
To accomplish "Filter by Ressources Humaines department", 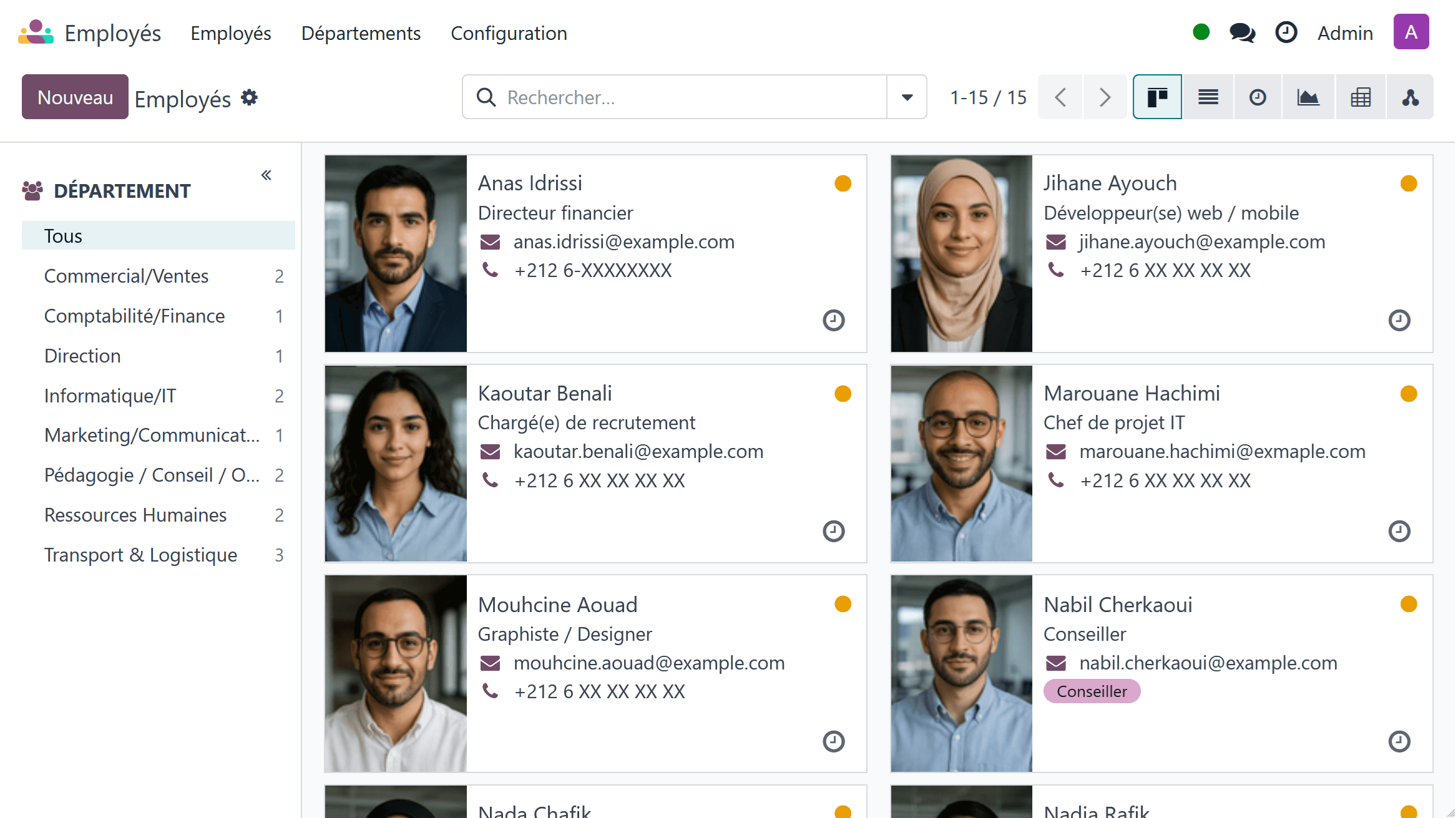I will 135,515.
